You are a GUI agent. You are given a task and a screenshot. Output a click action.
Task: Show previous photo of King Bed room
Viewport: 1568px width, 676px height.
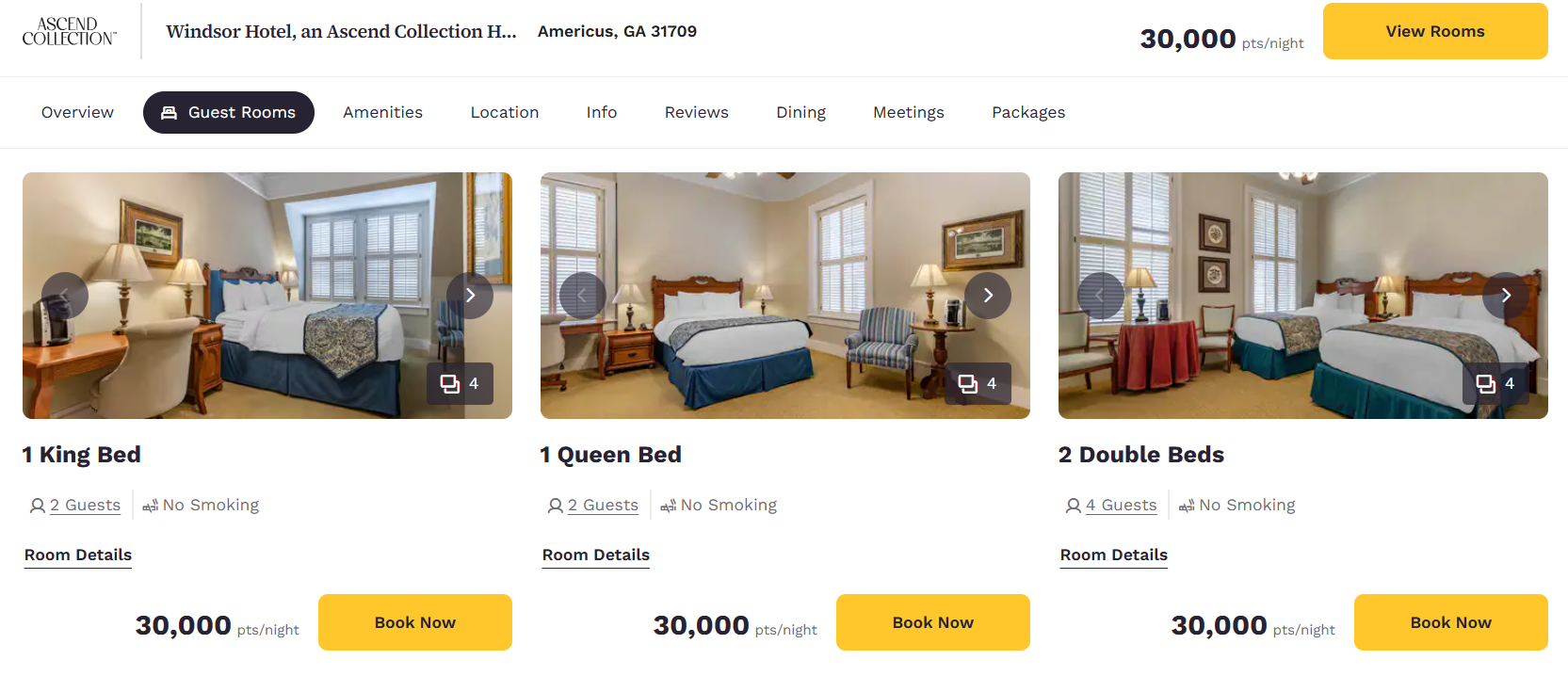65,296
